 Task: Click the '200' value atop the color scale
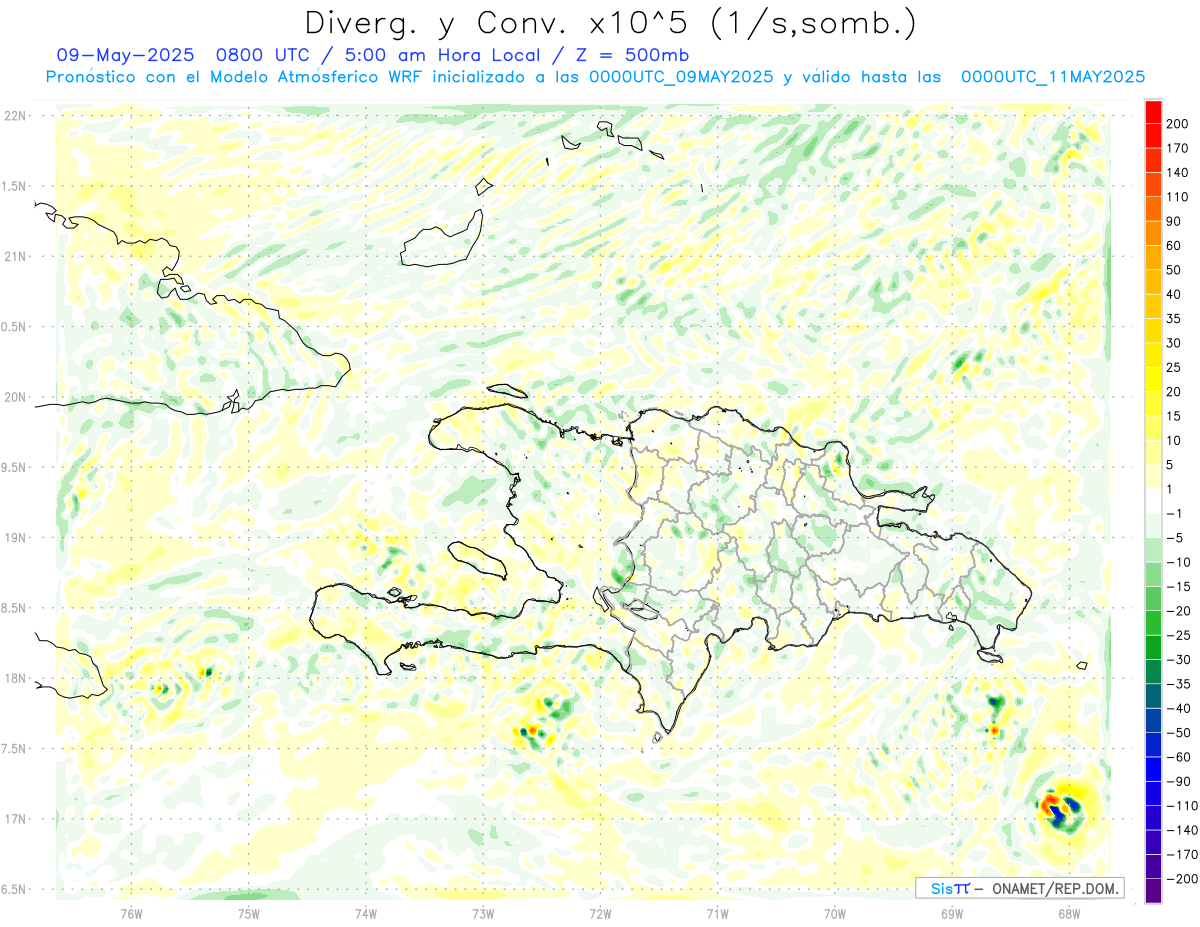1179,124
